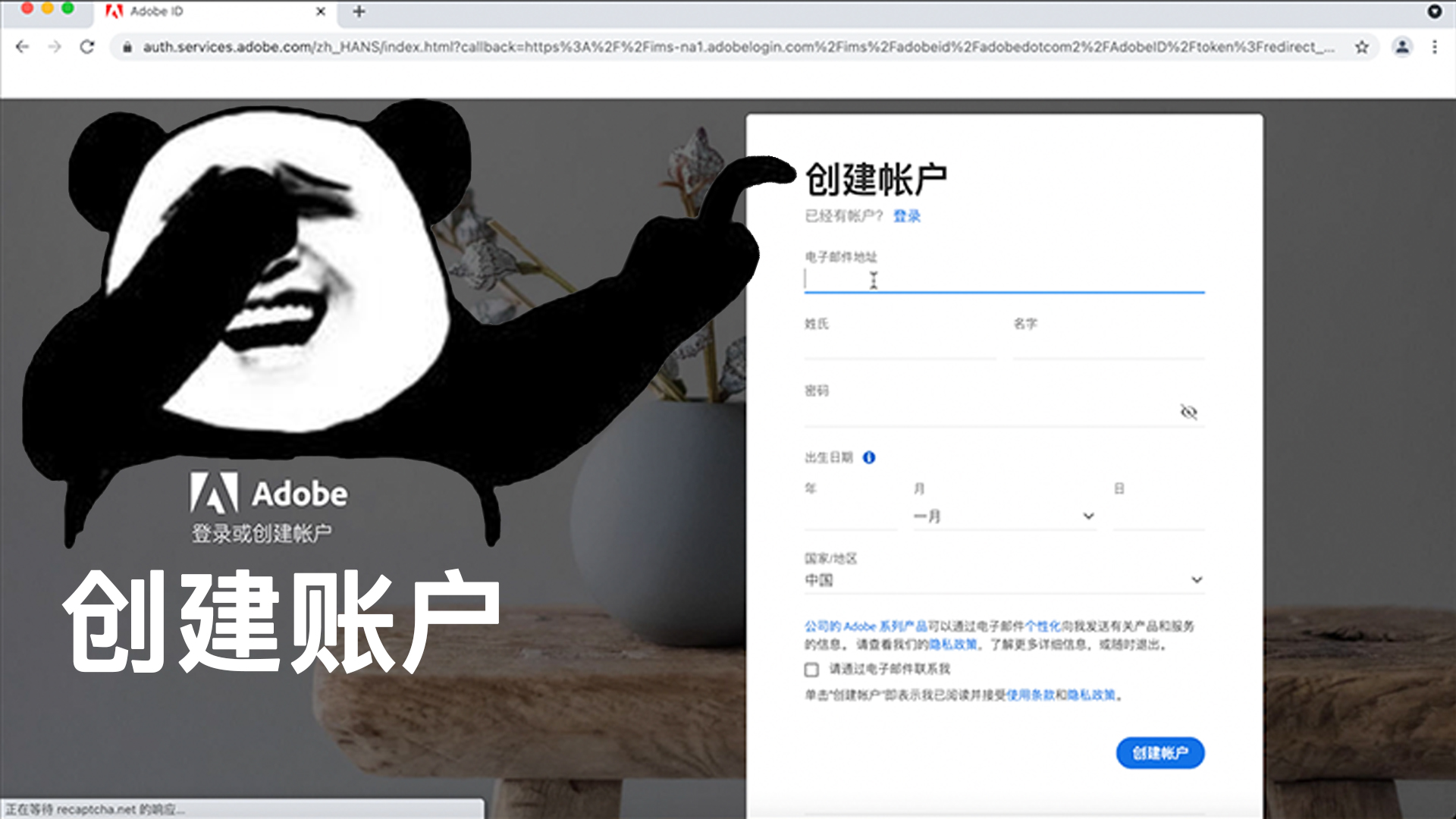Open the 公司的 Adobe 系列产品 link
The height and width of the screenshot is (819, 1456).
coord(865,626)
